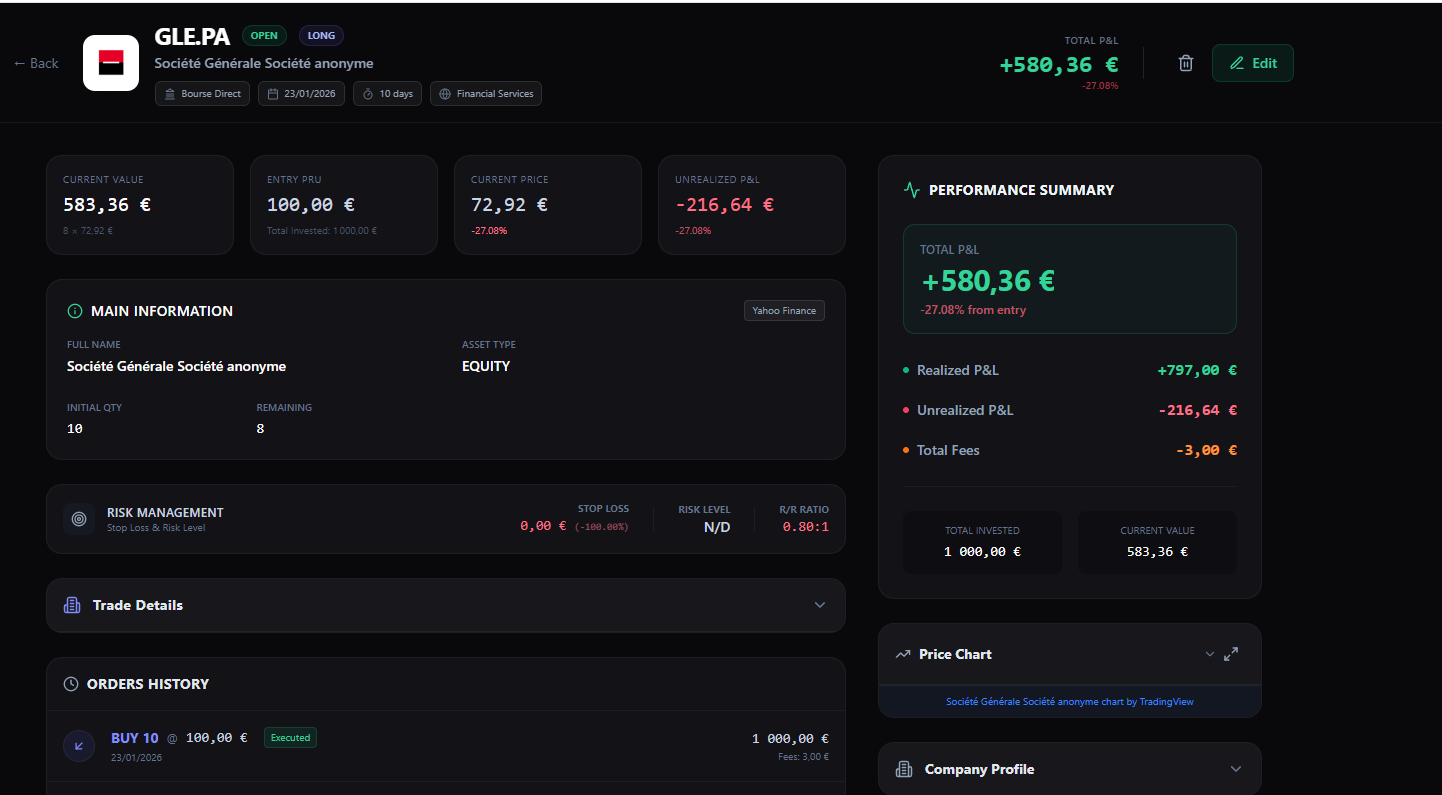The height and width of the screenshot is (795, 1442).
Task: Open the TradingView chart link
Action: tap(1069, 701)
